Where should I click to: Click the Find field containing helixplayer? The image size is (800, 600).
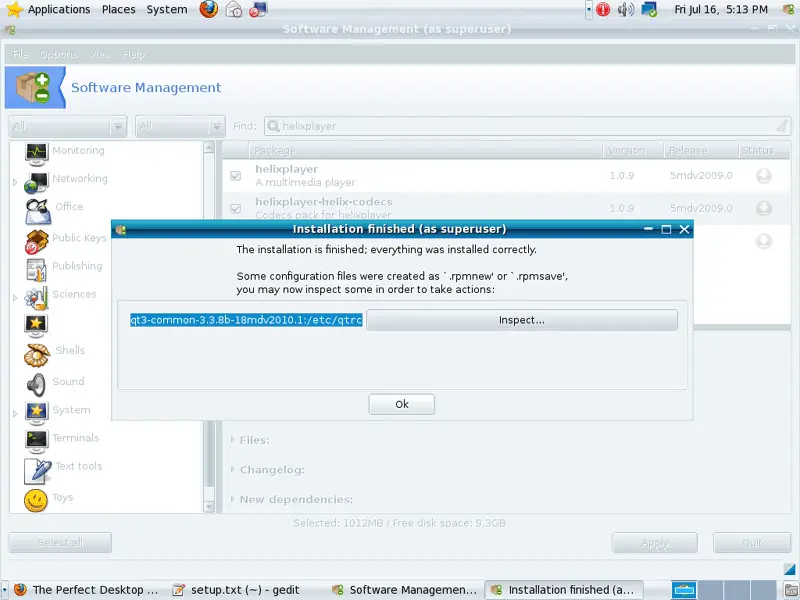coord(526,126)
